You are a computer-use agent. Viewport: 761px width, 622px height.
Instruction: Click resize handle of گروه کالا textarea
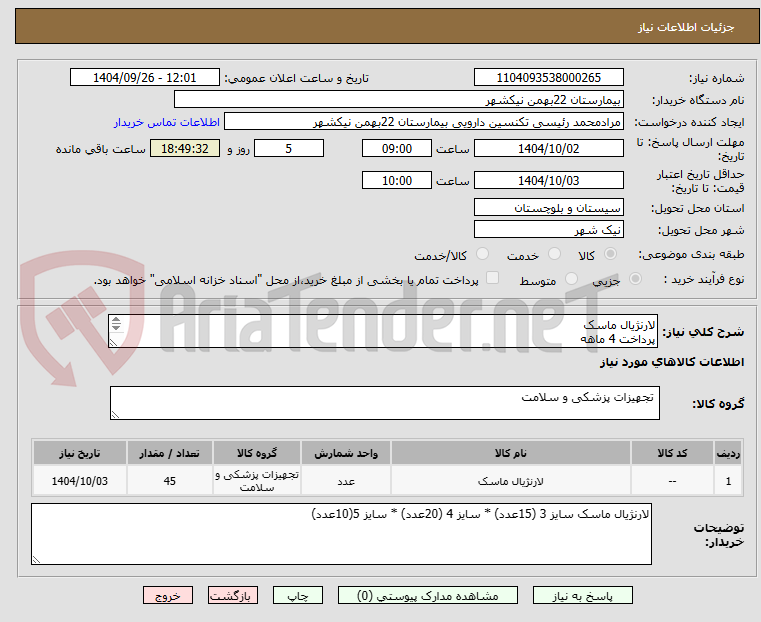point(115,414)
